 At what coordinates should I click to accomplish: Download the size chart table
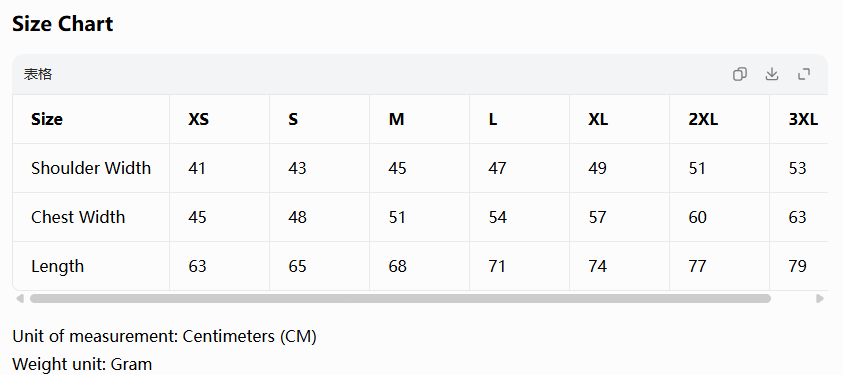pos(772,74)
